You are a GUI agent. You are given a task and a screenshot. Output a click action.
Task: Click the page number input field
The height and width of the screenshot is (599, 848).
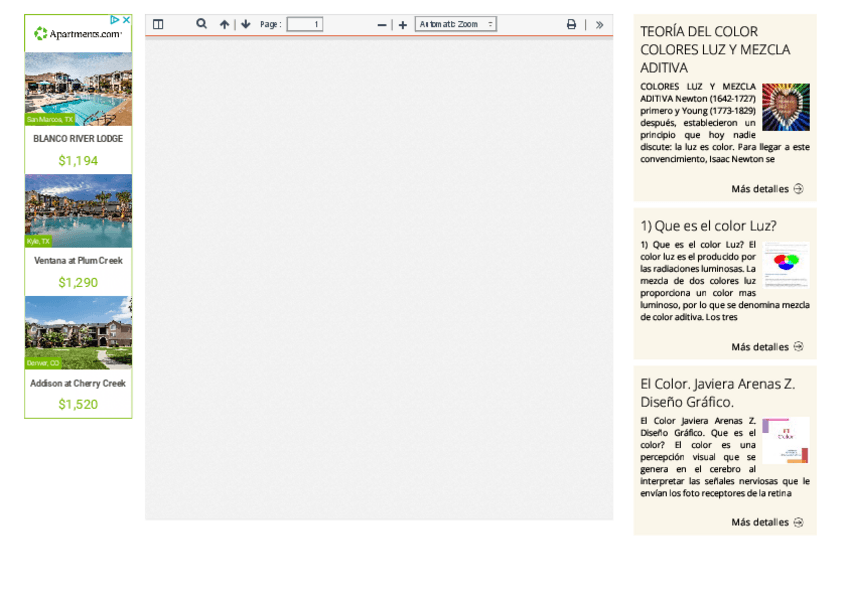(x=304, y=24)
